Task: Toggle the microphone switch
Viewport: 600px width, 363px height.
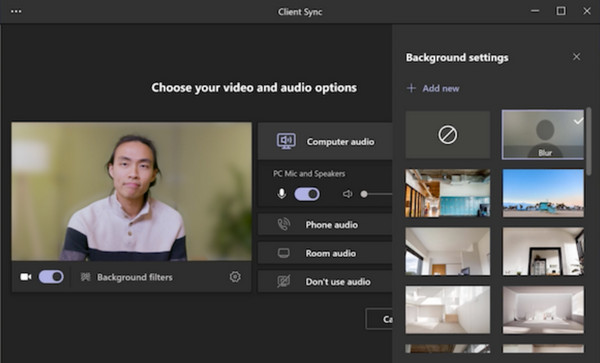Action: click(307, 194)
